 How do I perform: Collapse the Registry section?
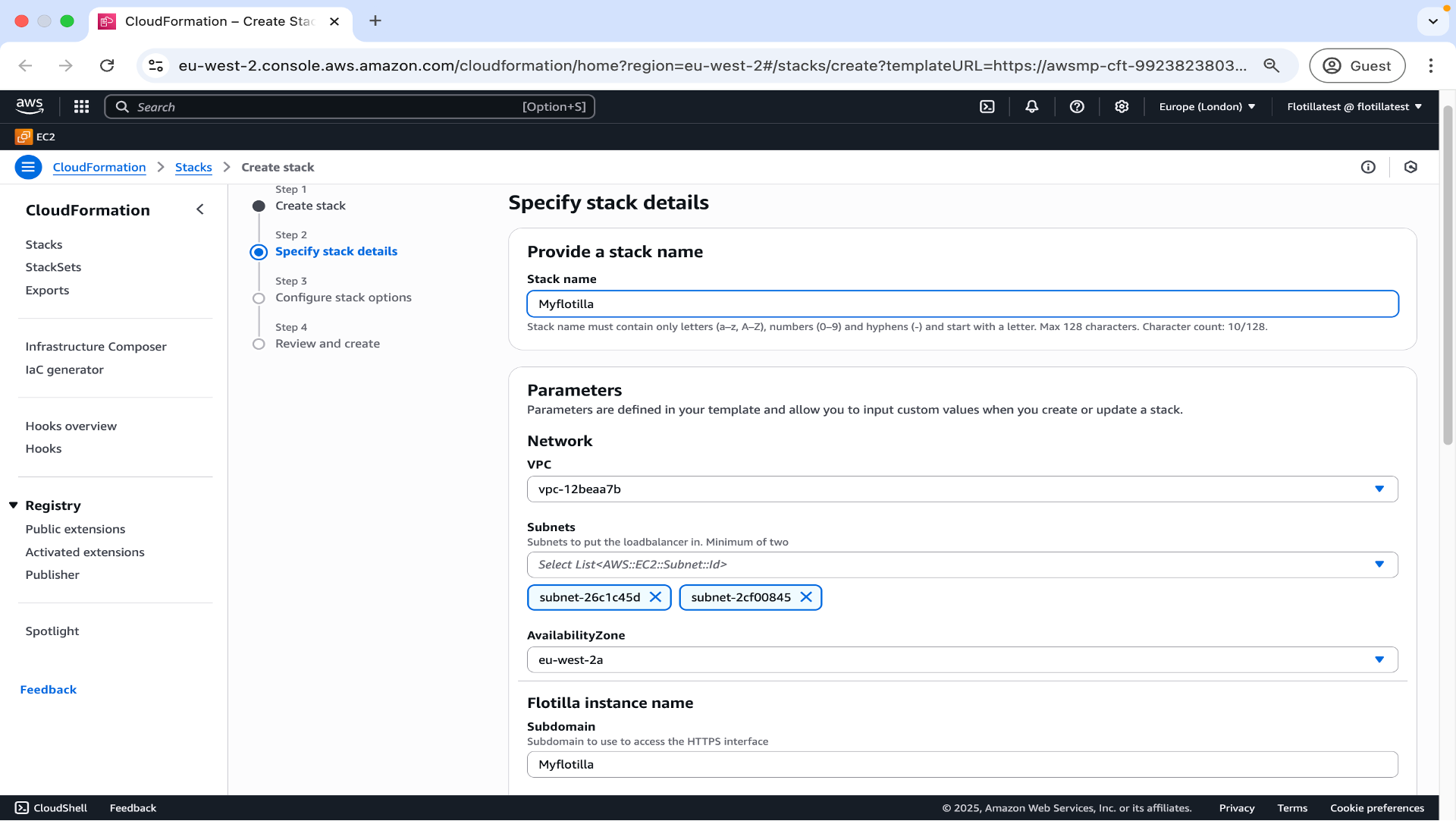coord(13,505)
